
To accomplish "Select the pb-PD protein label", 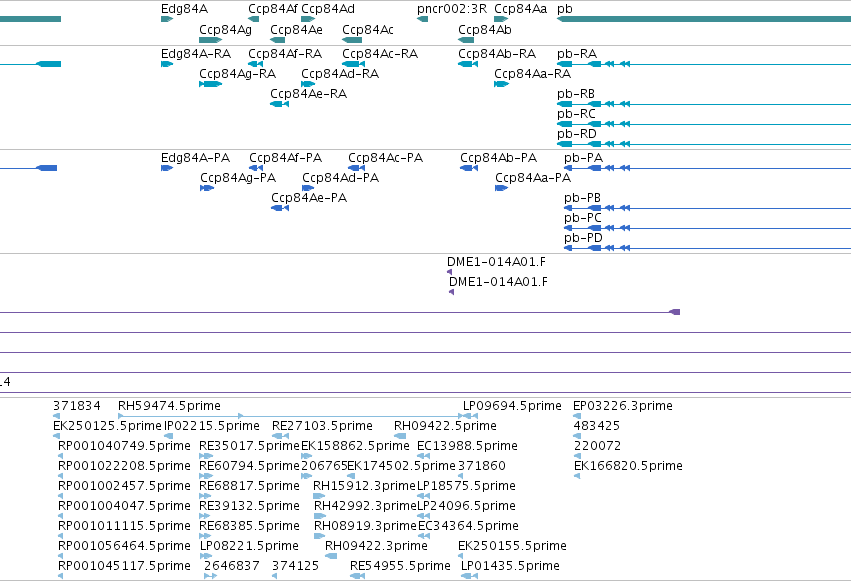I will 583,238.
